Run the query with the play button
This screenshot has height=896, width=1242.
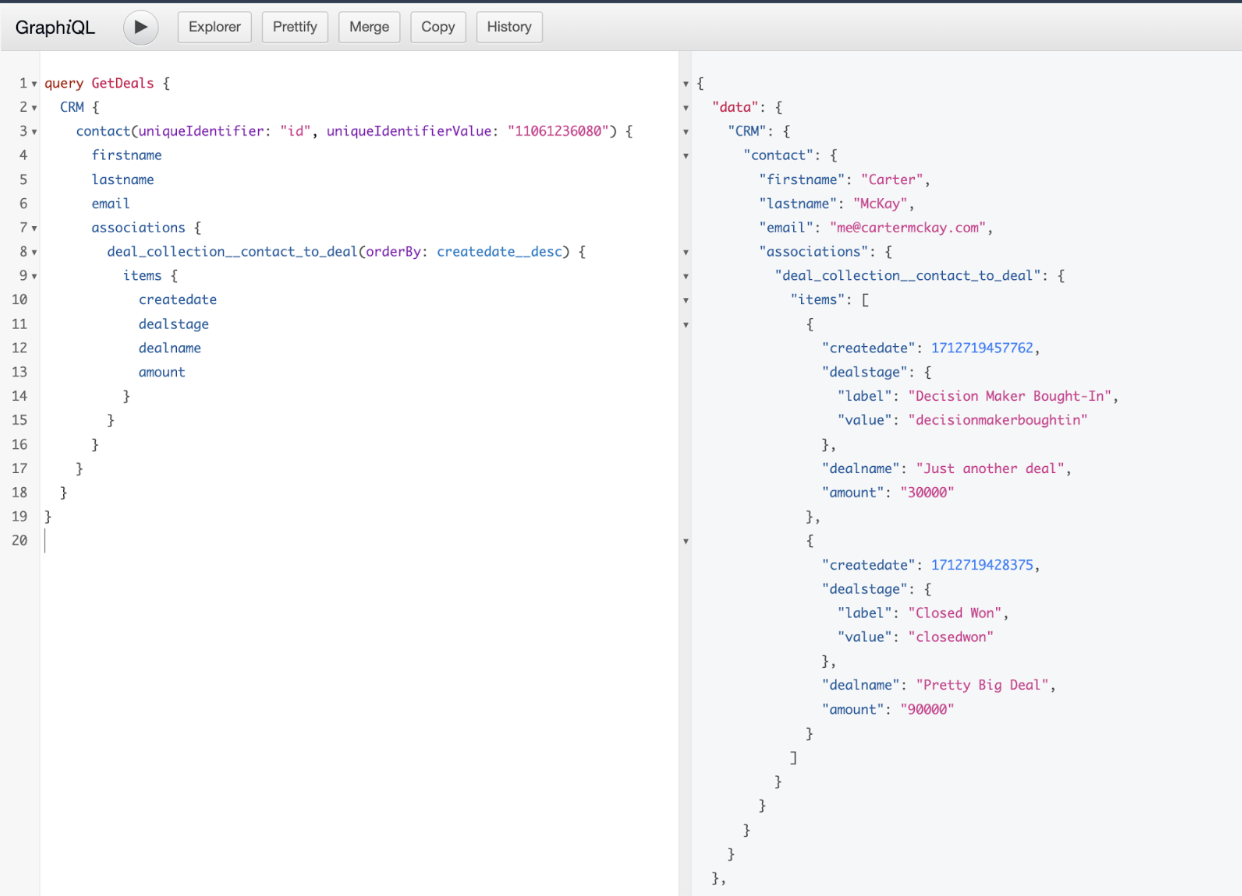[141, 27]
